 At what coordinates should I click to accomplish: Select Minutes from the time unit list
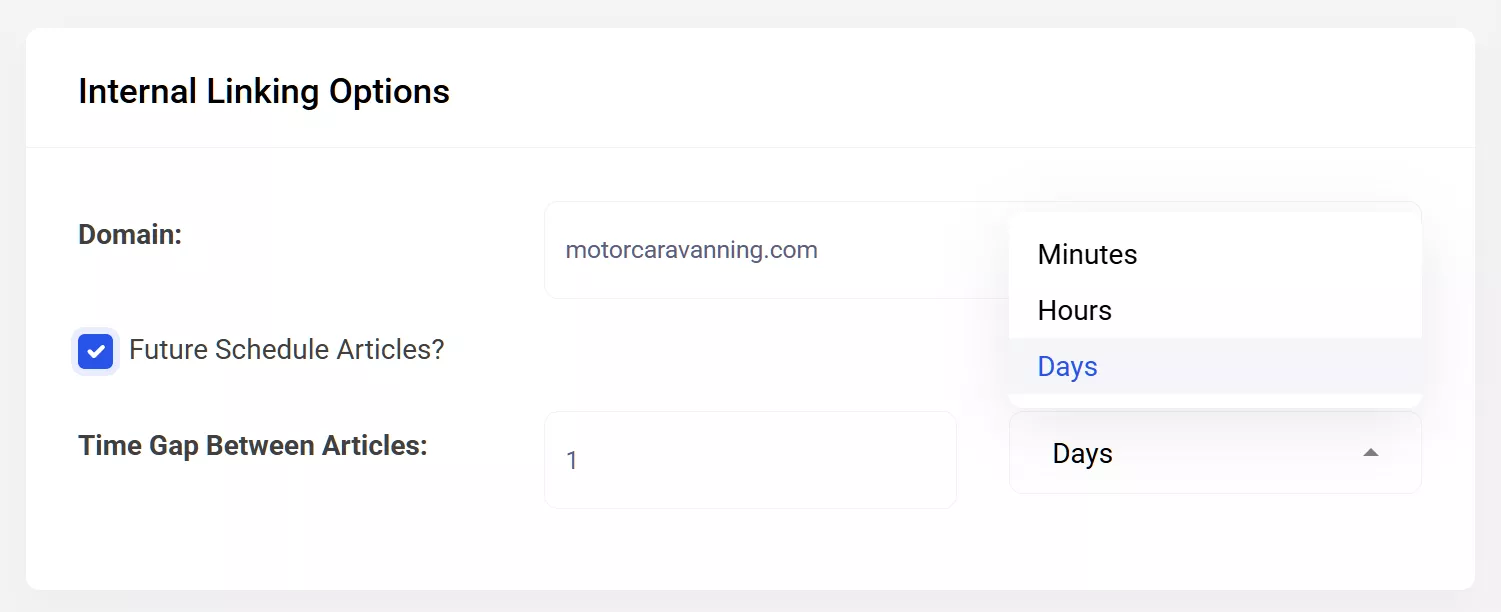pos(1087,255)
